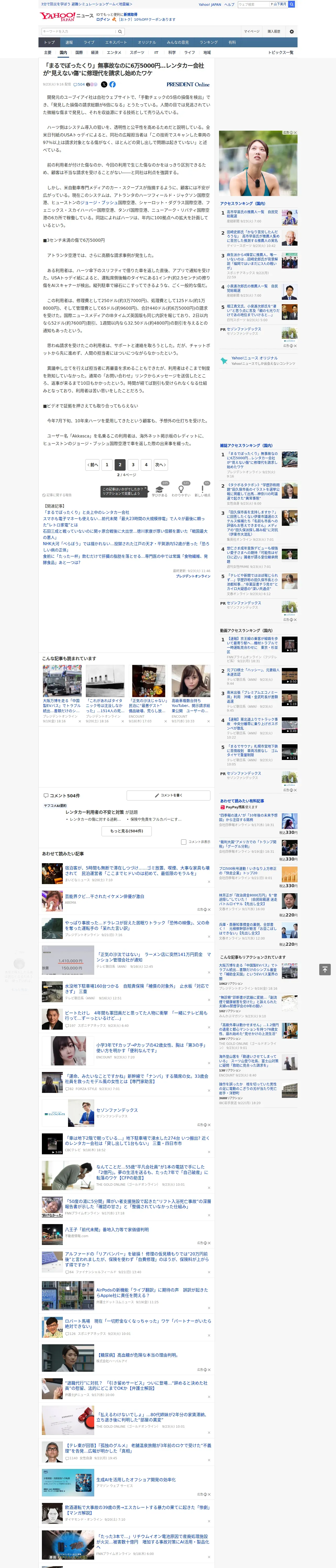Open the ランキング navigation tab
The image size is (336, 1568).
pos(209,43)
